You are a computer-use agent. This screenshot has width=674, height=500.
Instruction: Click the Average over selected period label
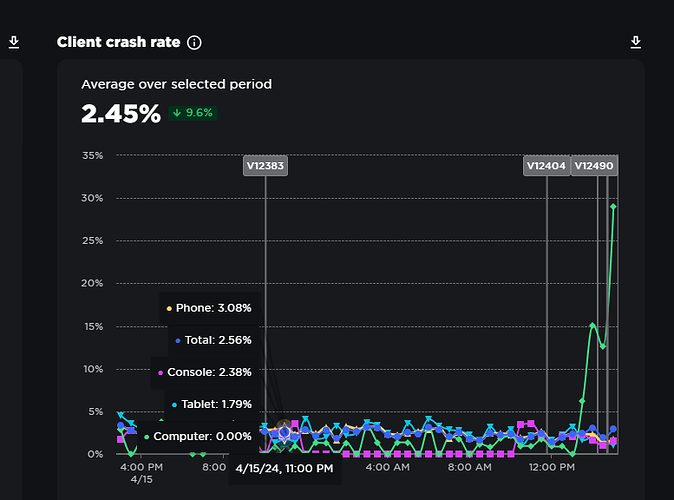(x=177, y=84)
